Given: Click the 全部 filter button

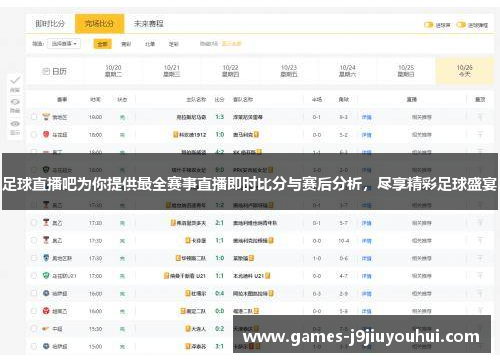Looking at the screenshot, I should click(102, 44).
